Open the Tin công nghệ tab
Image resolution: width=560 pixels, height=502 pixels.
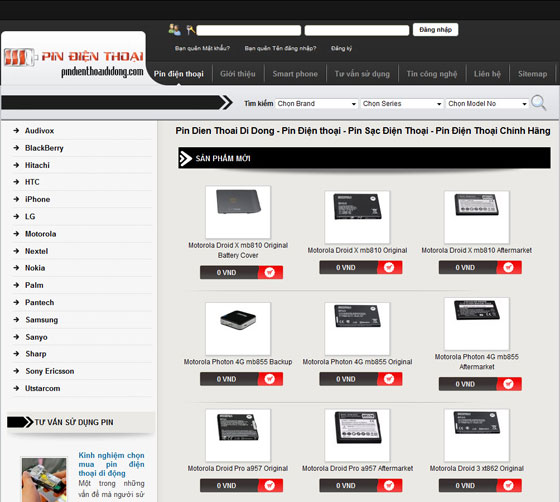[x=432, y=74]
